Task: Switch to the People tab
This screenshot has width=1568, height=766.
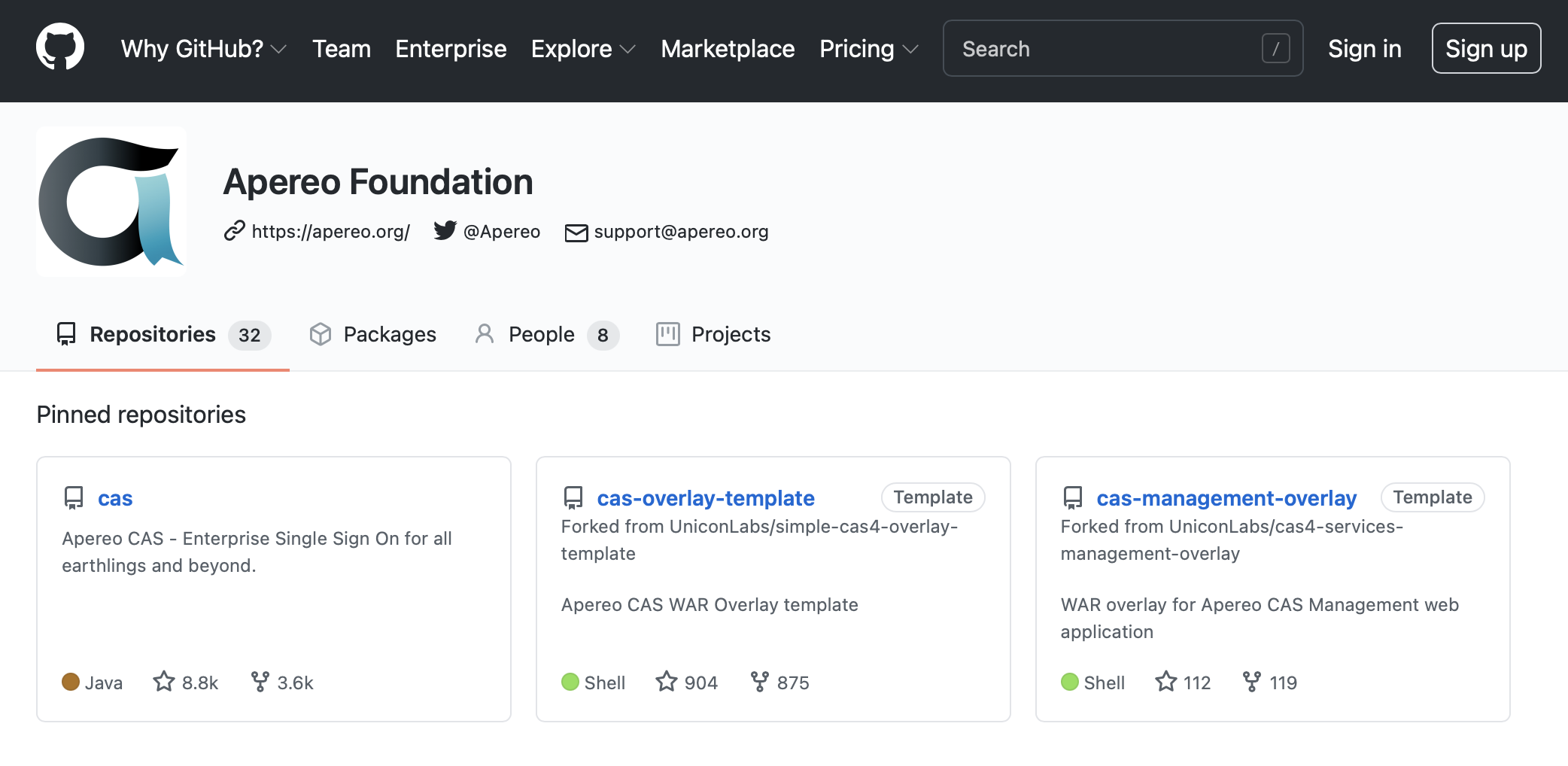Action: [x=547, y=335]
